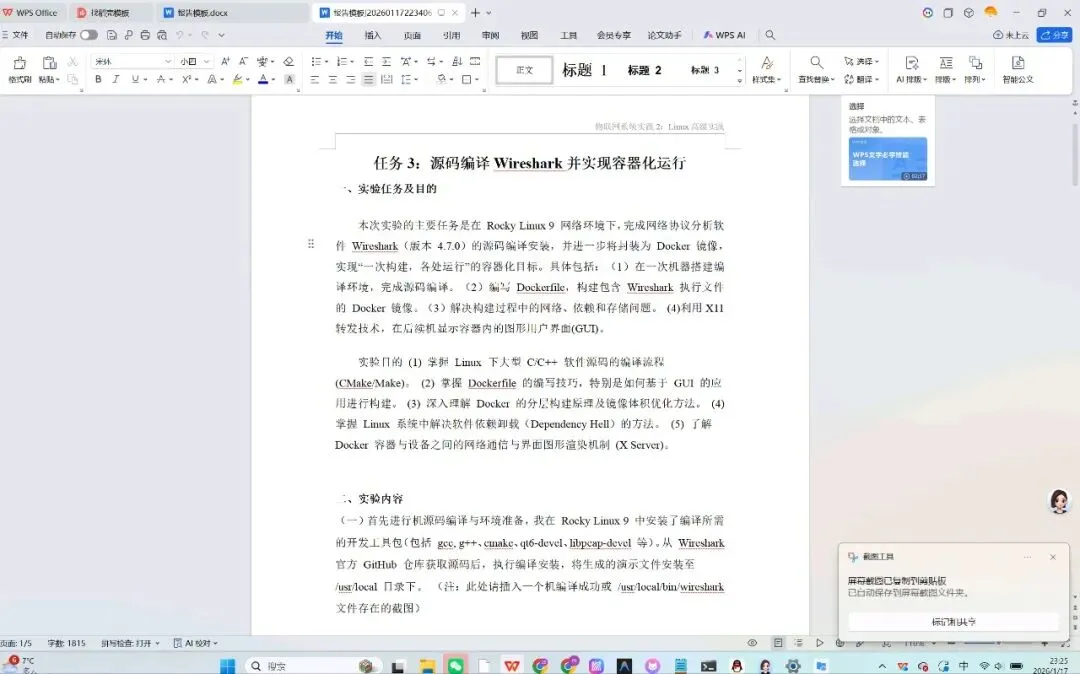
Task: Click the Save icon in quick access bar
Action: pyautogui.click(x=112, y=34)
